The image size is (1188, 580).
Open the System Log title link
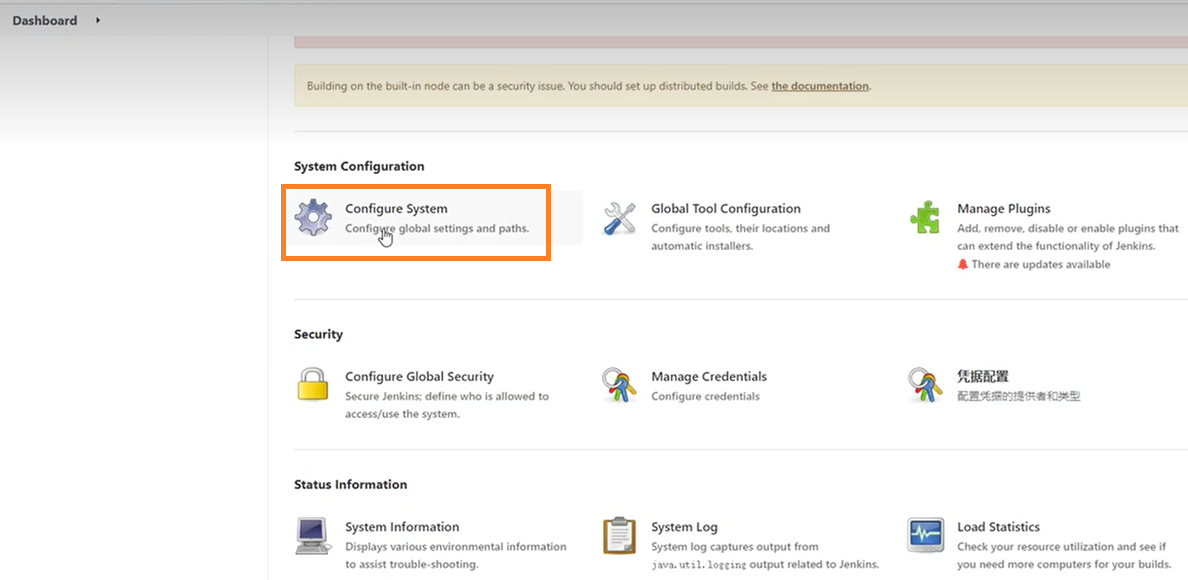tap(684, 527)
